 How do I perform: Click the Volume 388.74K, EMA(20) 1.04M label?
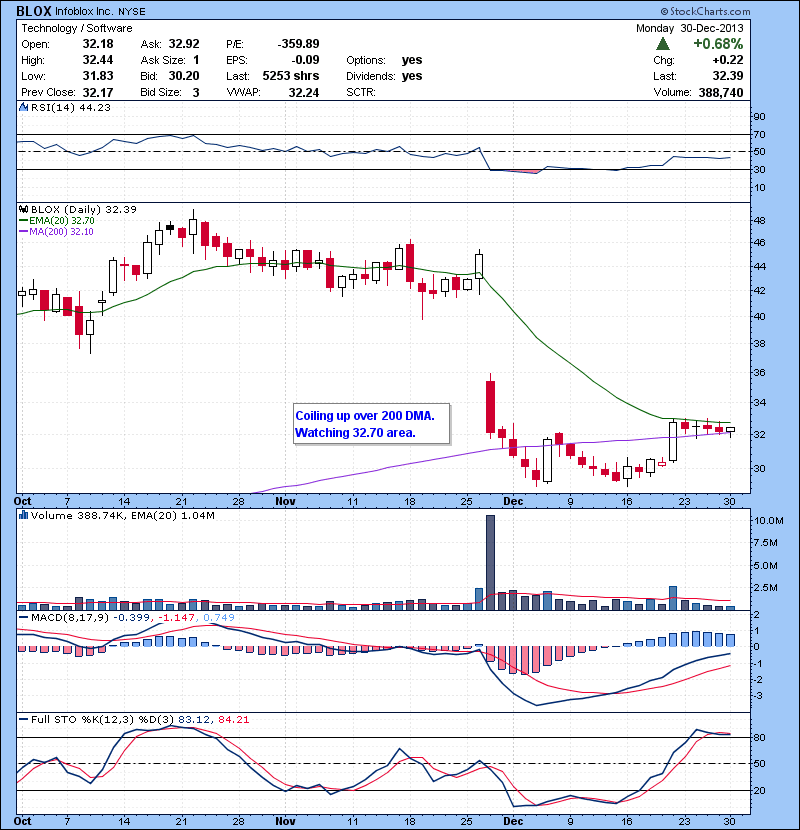123,516
